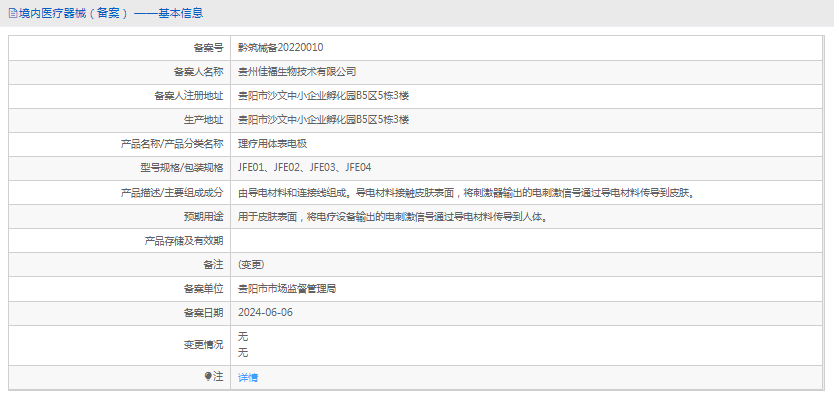Click model list JFE01、JFE02、JFE03、JFE04
This screenshot has width=834, height=398.
click(304, 168)
